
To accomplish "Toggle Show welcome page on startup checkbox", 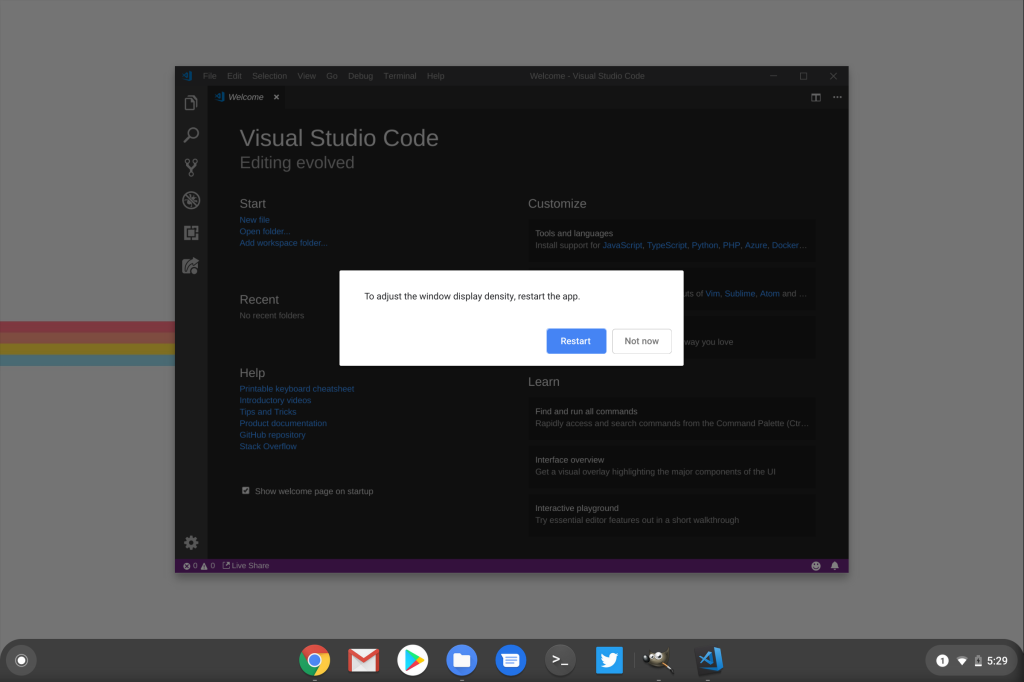I will pyautogui.click(x=246, y=491).
